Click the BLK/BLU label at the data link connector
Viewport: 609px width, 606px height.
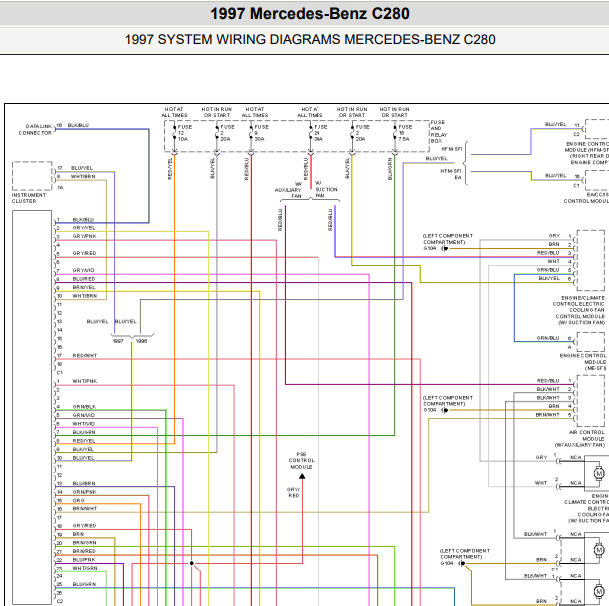pos(78,125)
